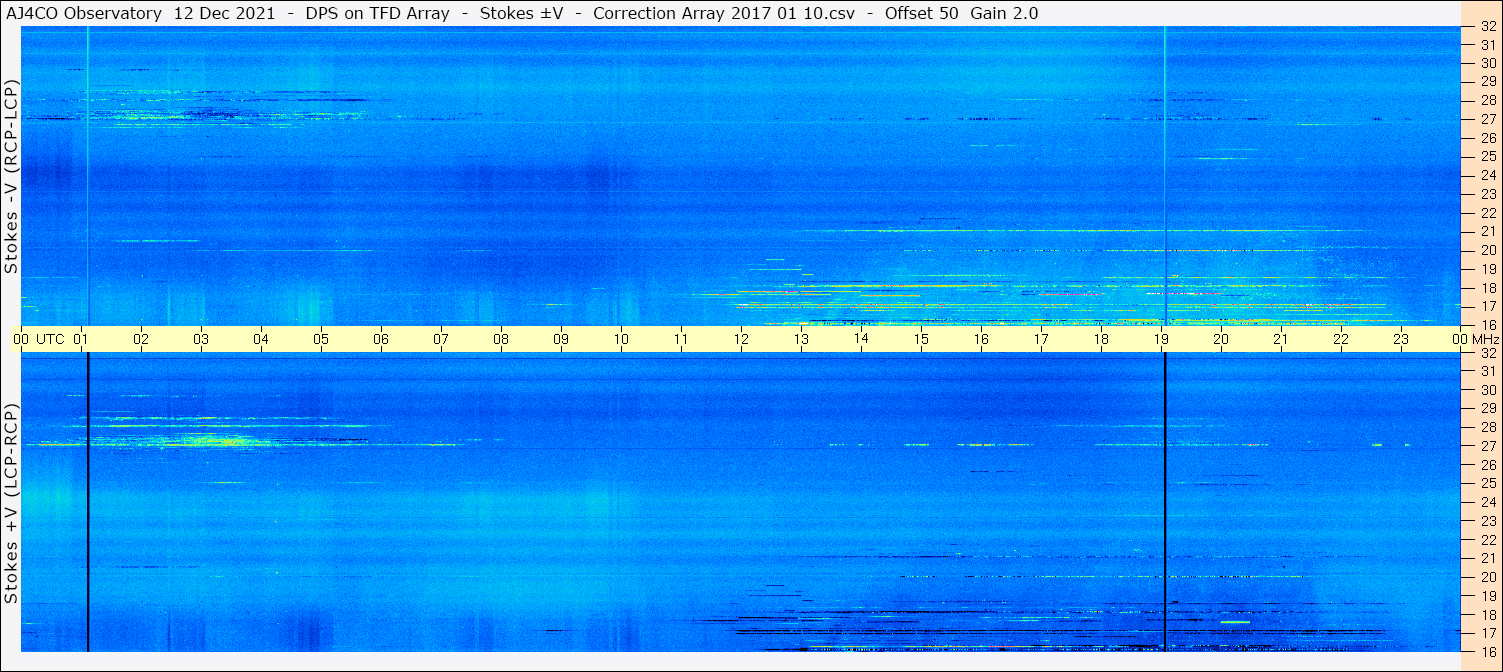
Task: Select the 03 hour tick label
Action: click(x=202, y=340)
